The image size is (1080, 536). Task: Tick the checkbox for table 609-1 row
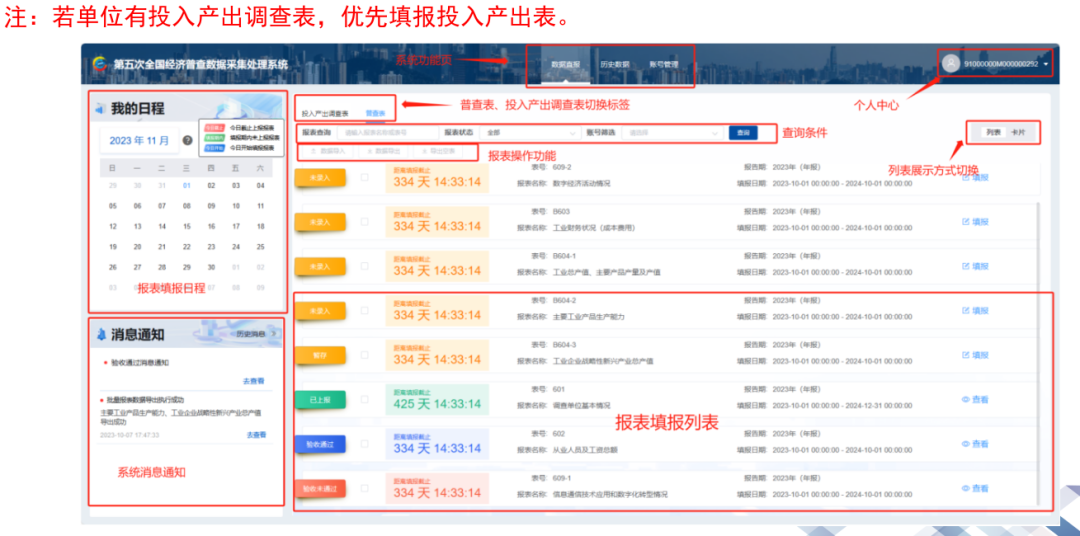364,488
